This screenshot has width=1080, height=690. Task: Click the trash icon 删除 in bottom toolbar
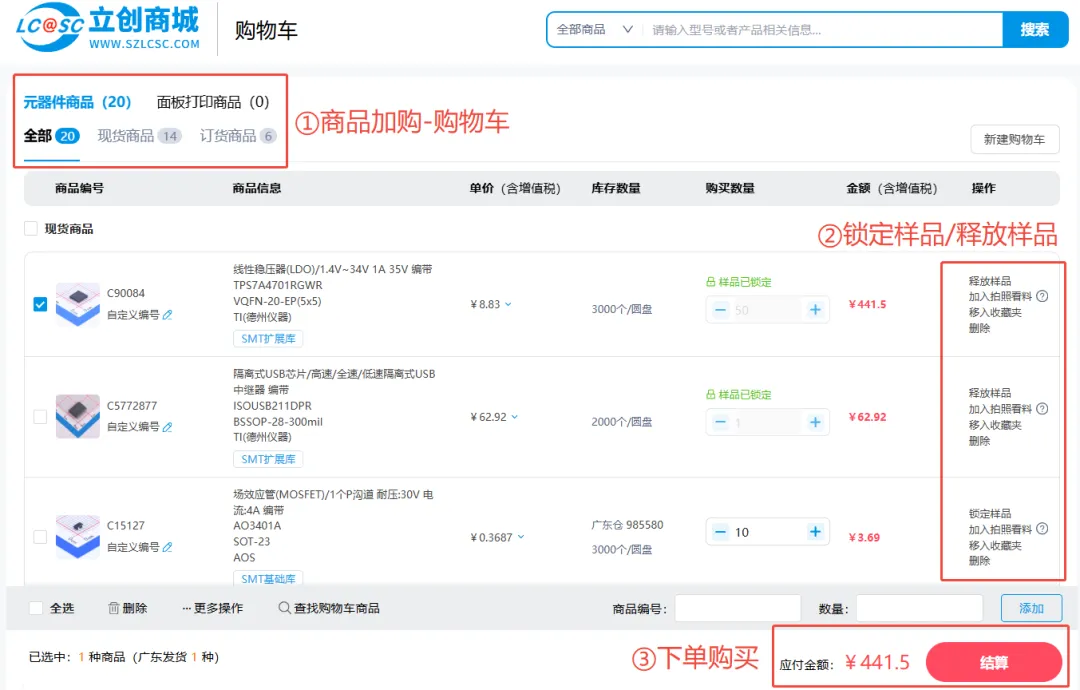pyautogui.click(x=114, y=608)
